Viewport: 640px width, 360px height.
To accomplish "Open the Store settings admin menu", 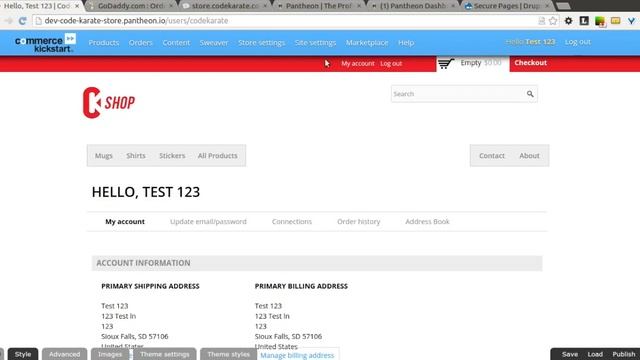I will [x=262, y=42].
